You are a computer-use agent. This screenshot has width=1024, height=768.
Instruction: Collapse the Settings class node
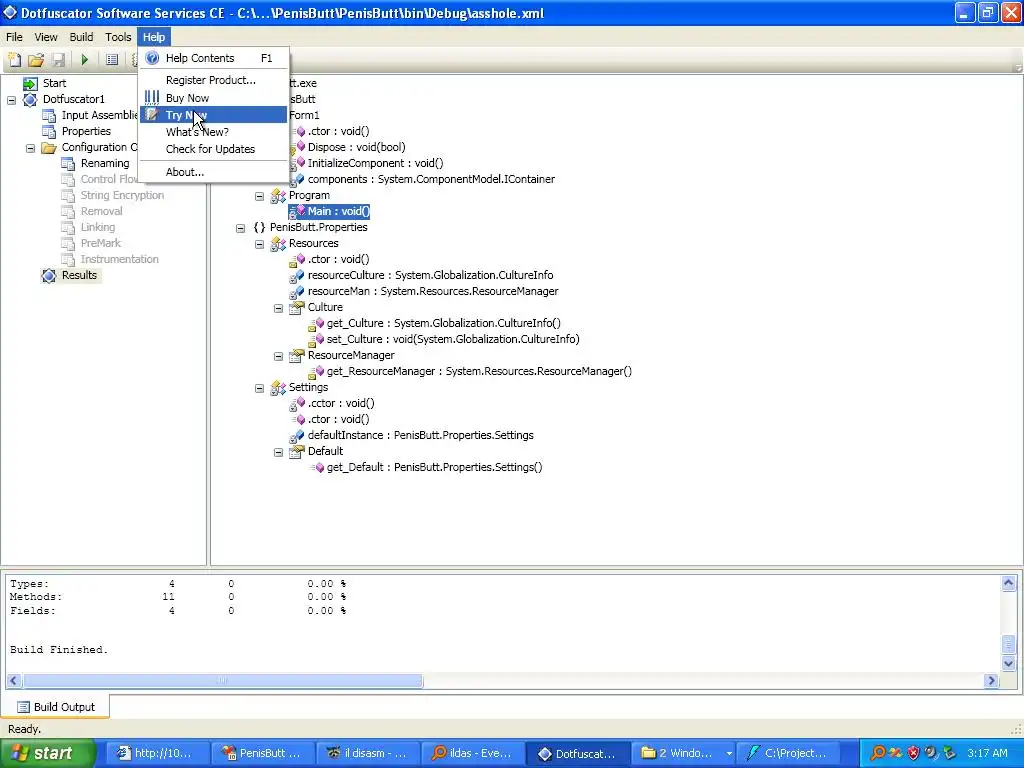(x=259, y=389)
